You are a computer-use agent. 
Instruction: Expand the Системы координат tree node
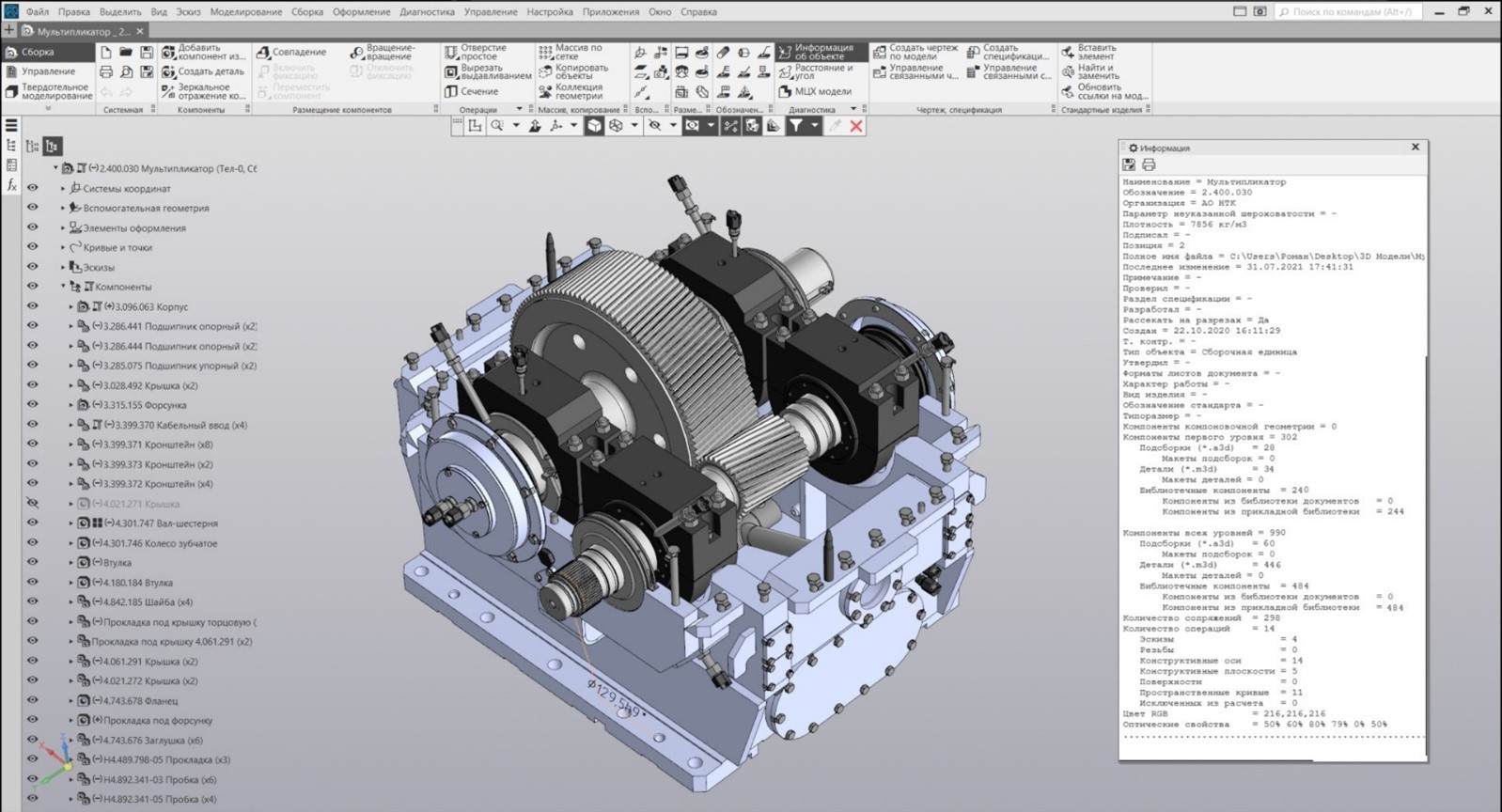point(63,189)
